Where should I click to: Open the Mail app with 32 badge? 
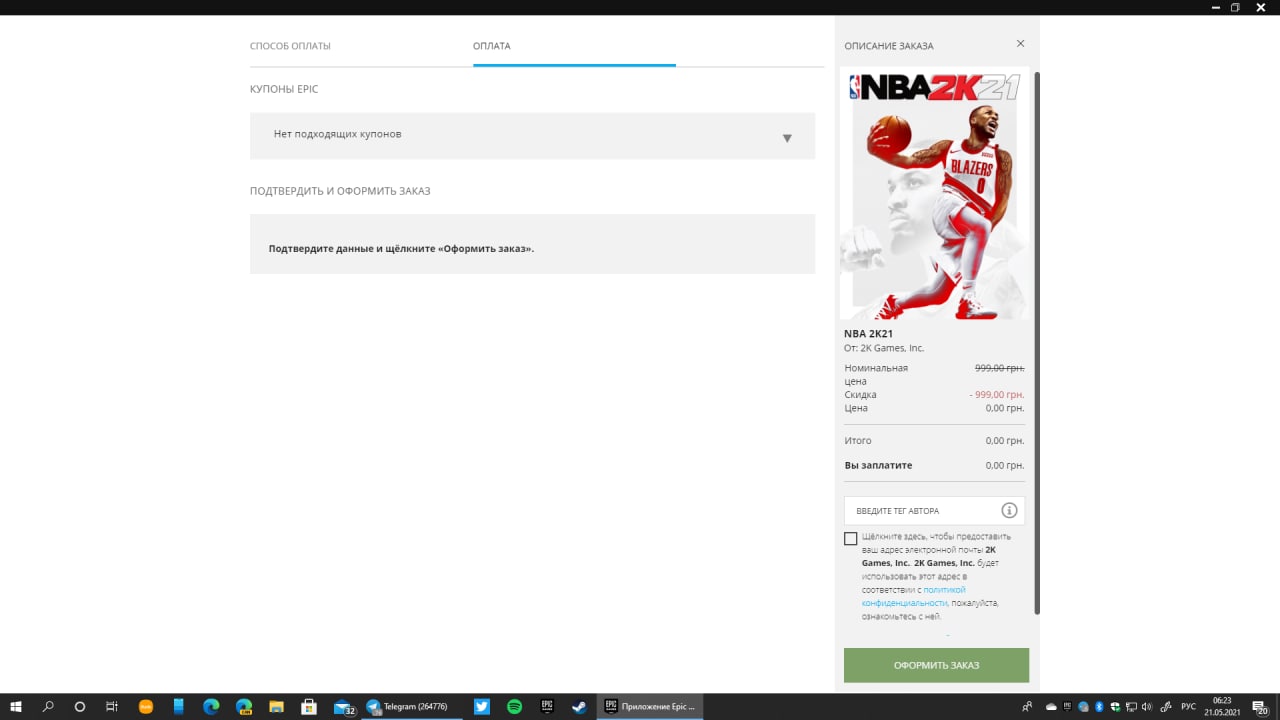point(344,707)
